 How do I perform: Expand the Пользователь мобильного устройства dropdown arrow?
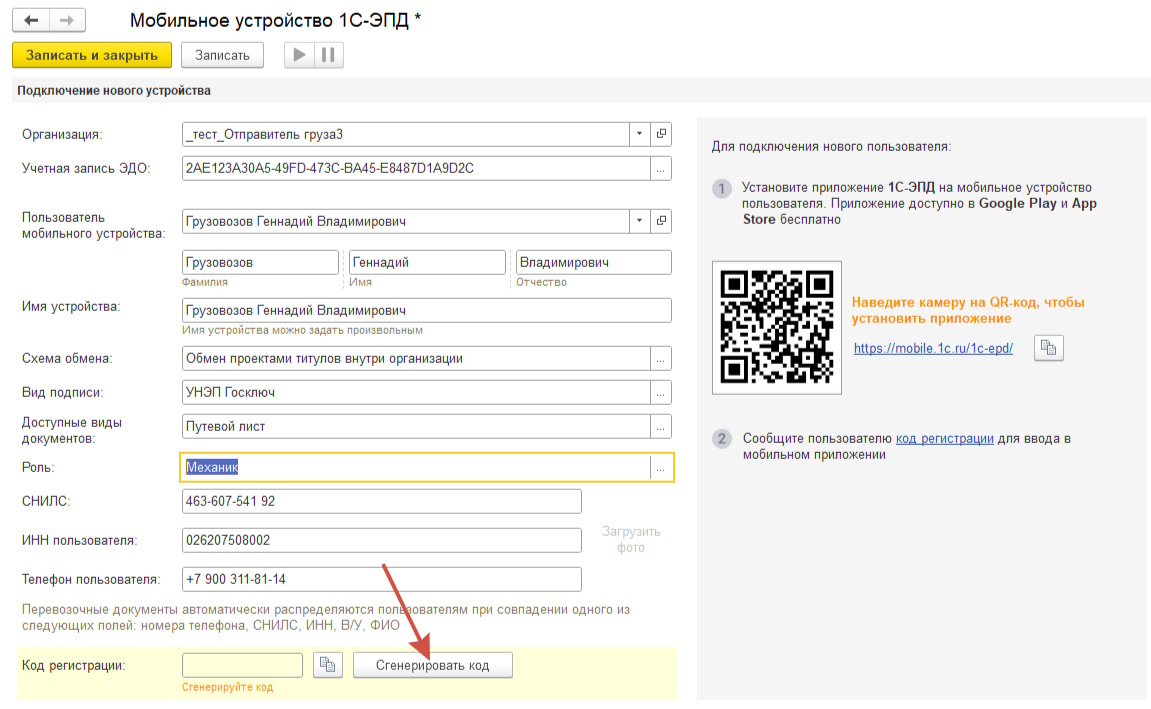[639, 221]
